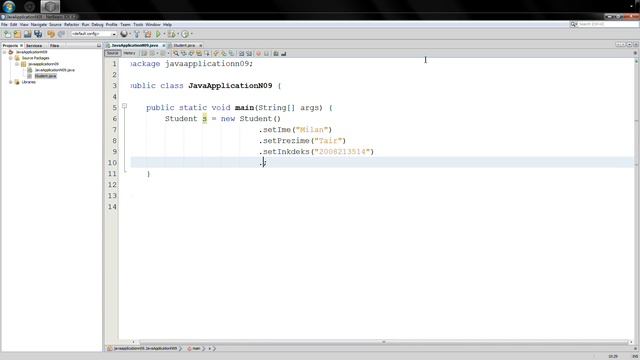Open the Edit menu
Image resolution: width=640 pixels, height=360 pixels.
[13, 24]
